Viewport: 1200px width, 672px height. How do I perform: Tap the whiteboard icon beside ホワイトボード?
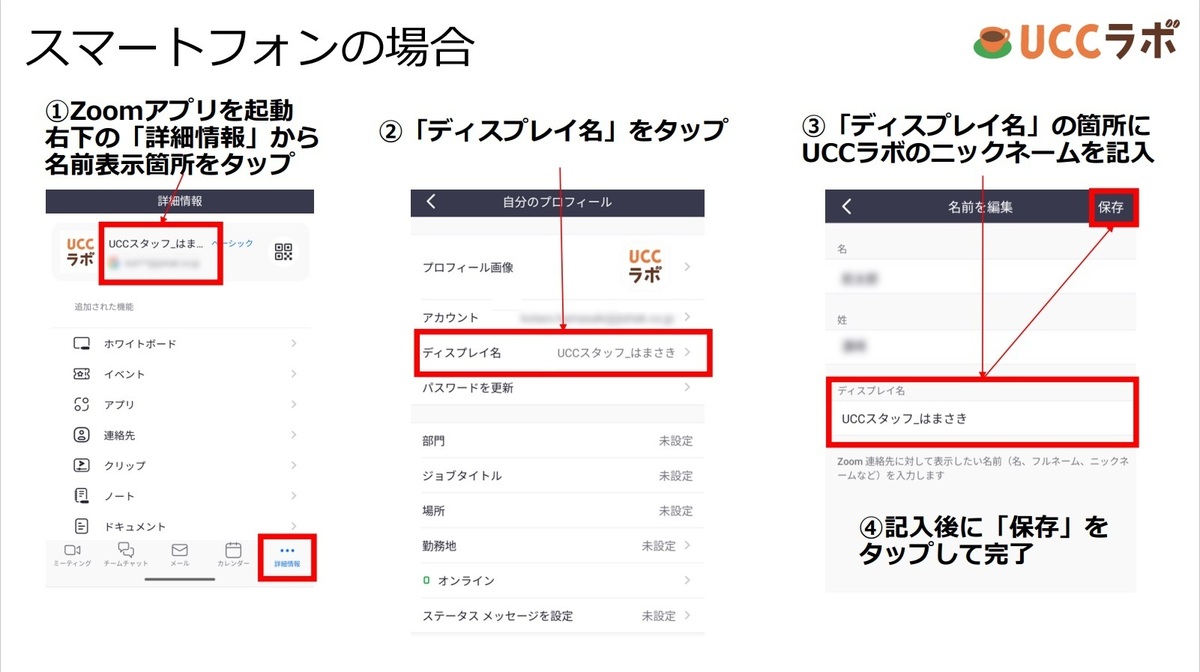click(x=82, y=344)
